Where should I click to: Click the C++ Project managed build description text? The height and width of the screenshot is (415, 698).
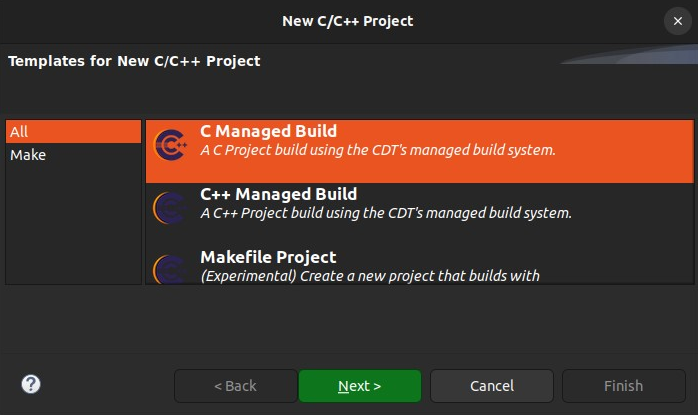[386, 213]
